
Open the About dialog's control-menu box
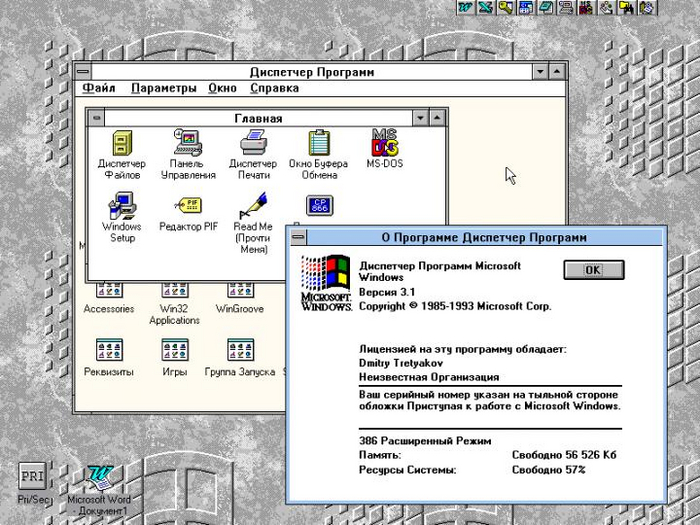(298, 237)
